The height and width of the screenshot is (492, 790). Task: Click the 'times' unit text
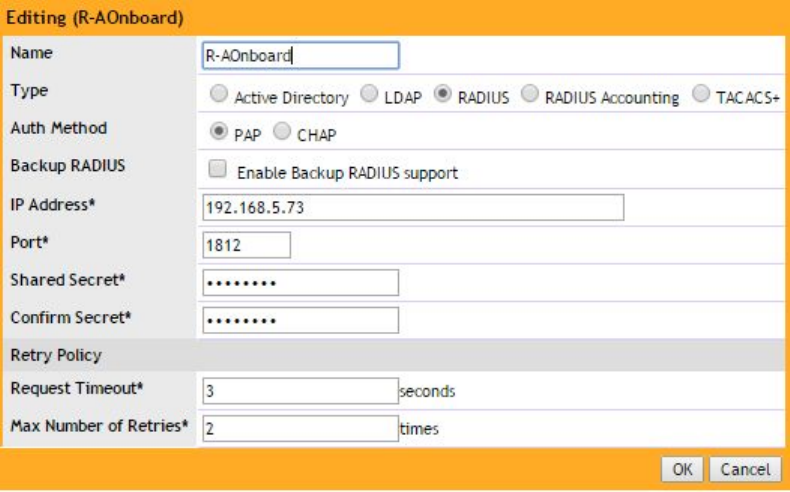click(x=419, y=429)
